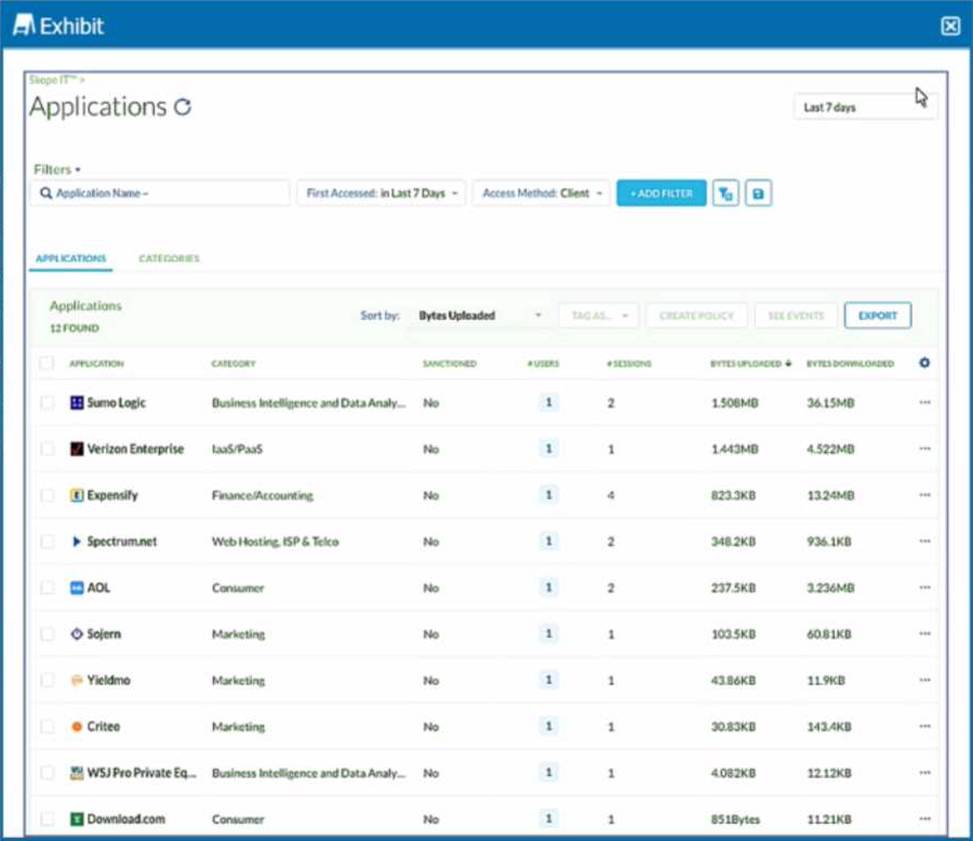973x841 pixels.
Task: Click the user count badge for Expensify
Action: point(549,495)
